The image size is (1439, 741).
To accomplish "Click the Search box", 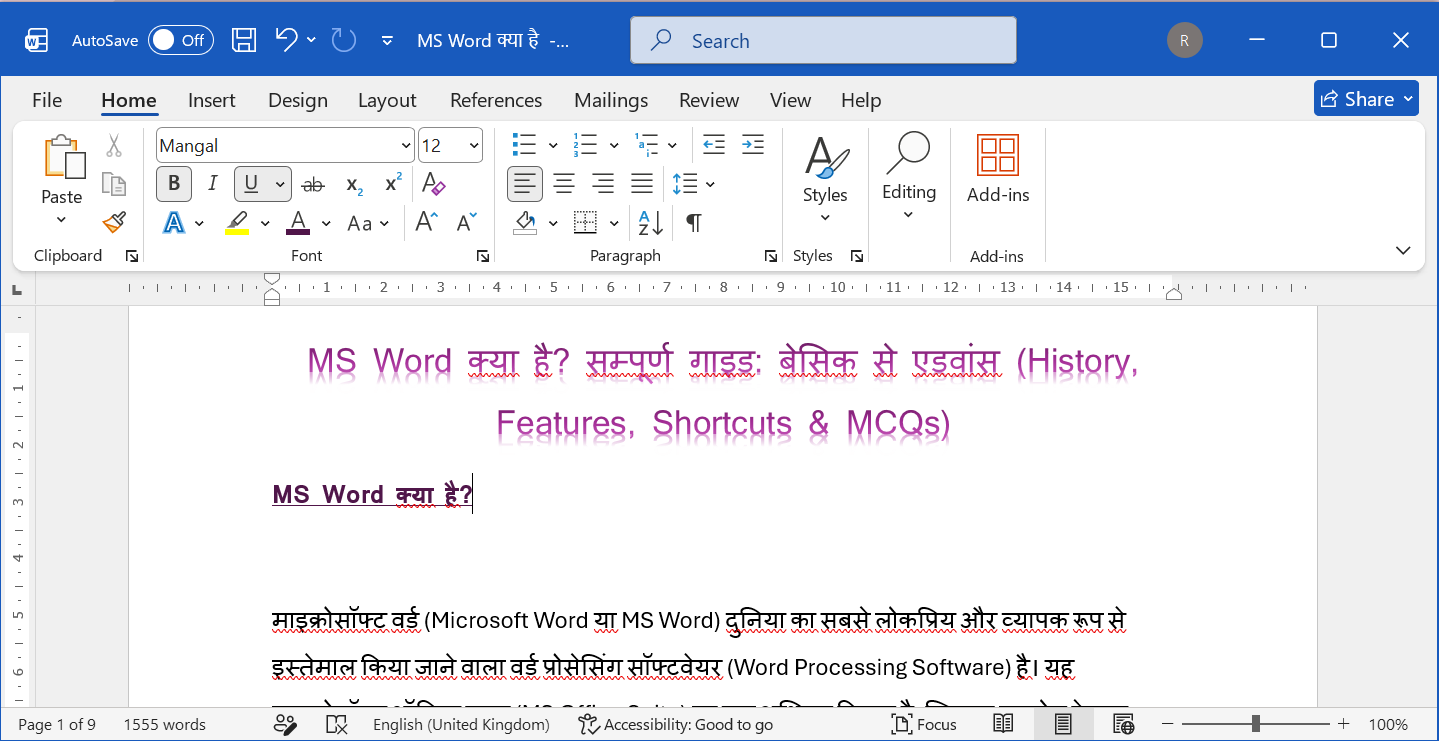I will click(823, 41).
